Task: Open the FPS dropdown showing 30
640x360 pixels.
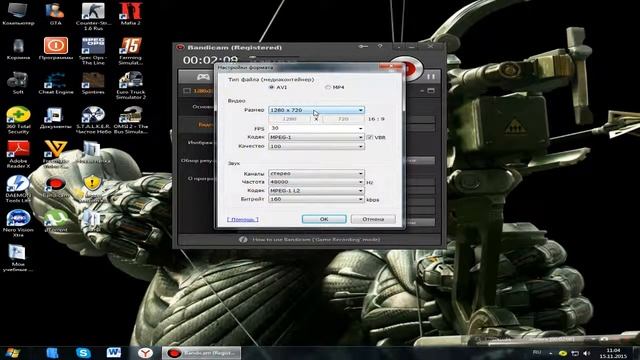Action: [x=316, y=128]
